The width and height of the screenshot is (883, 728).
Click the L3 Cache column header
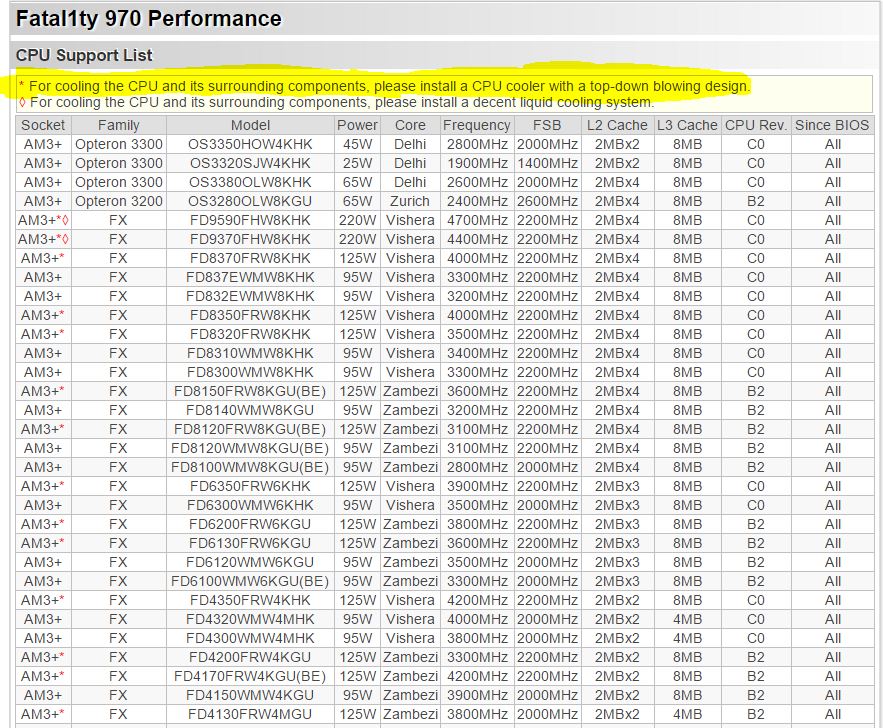tap(687, 125)
